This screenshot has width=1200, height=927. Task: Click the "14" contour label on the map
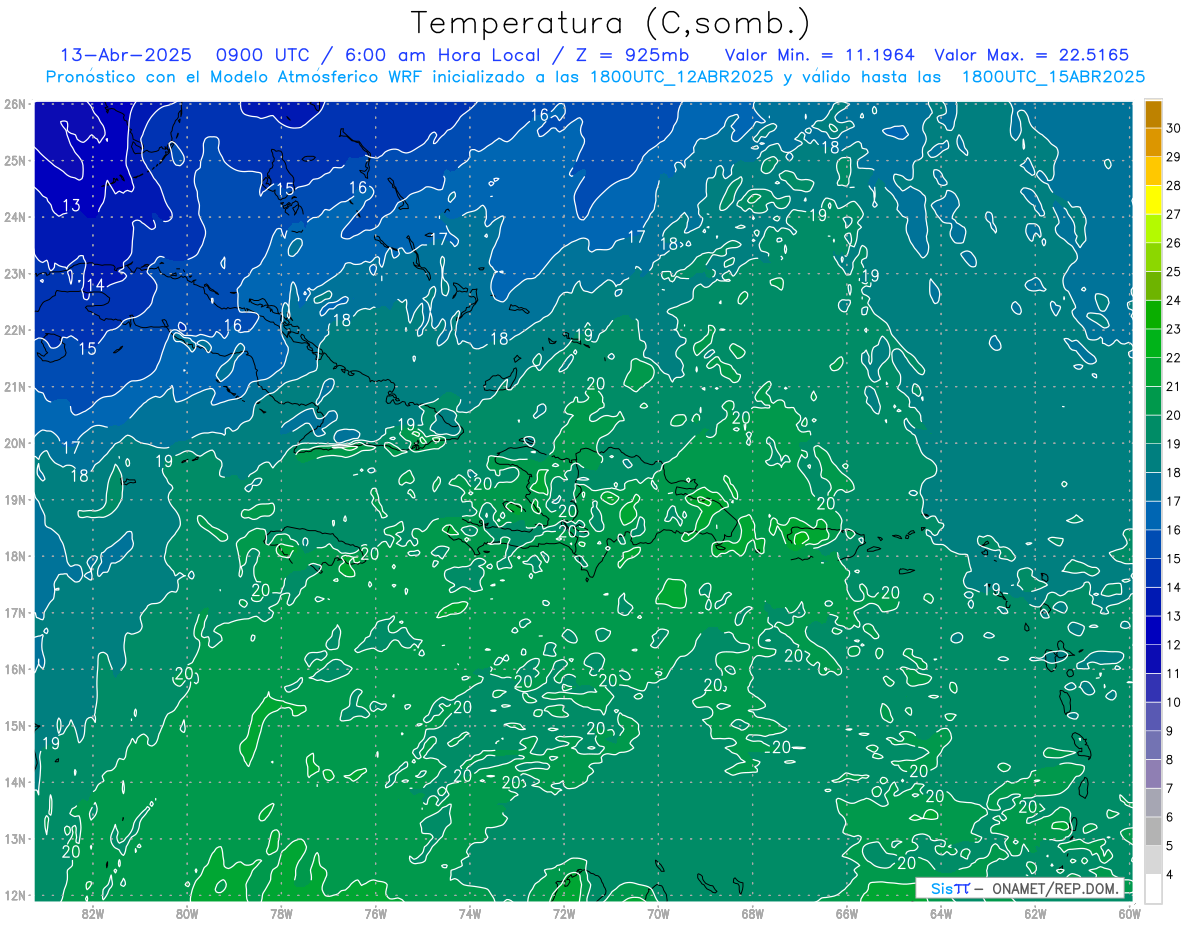95,286
